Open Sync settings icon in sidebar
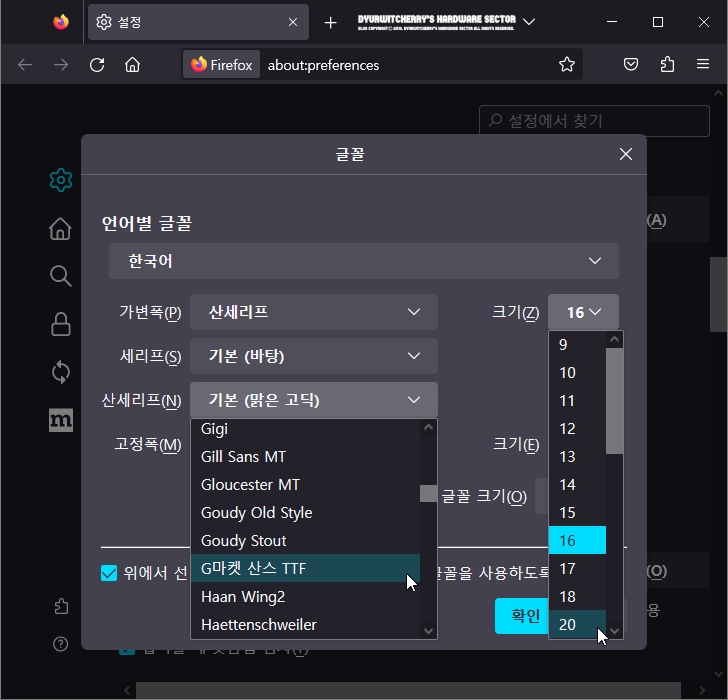728x700 pixels. 61,372
